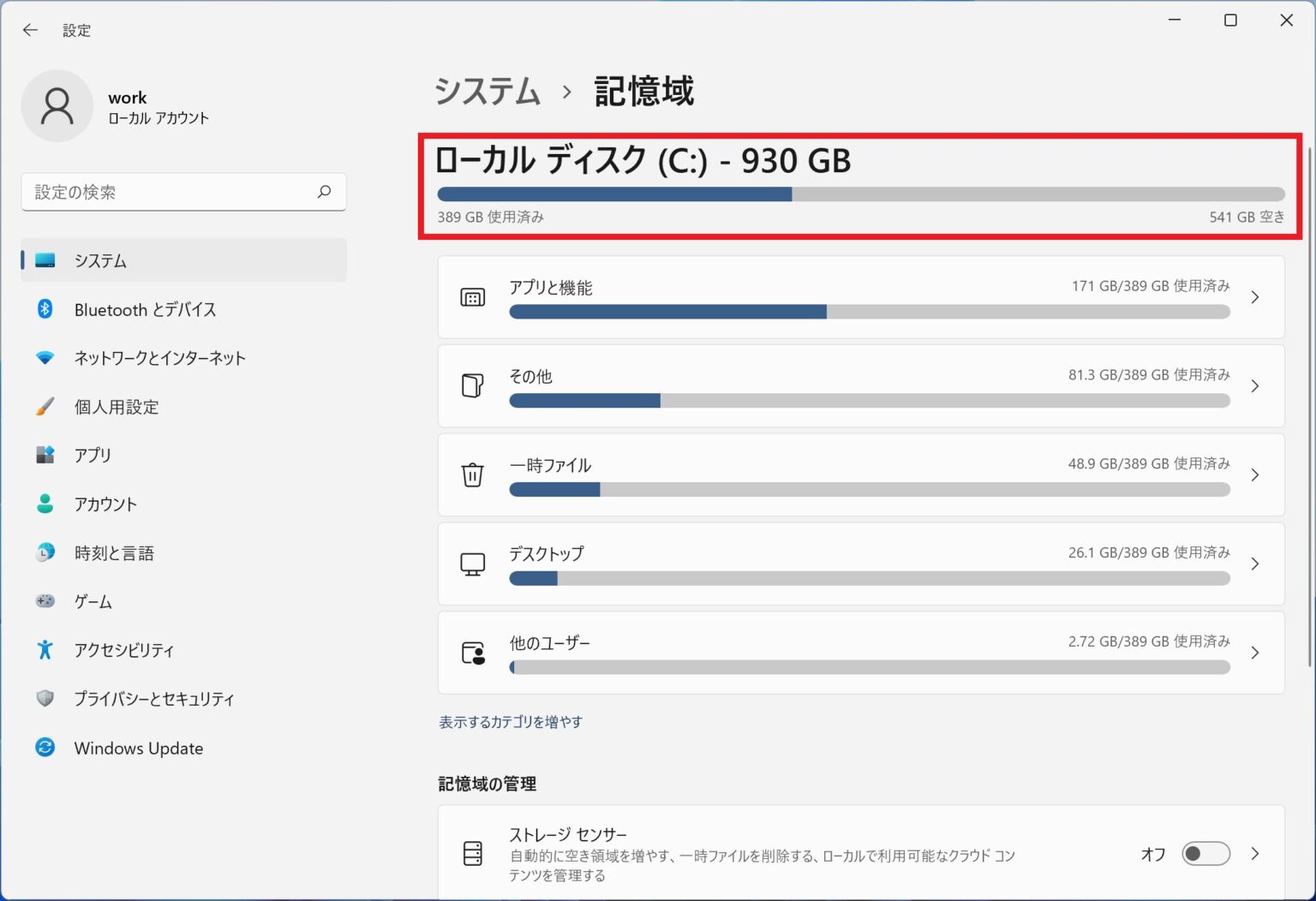Open アプリと機能 via its chevron

point(1254,296)
